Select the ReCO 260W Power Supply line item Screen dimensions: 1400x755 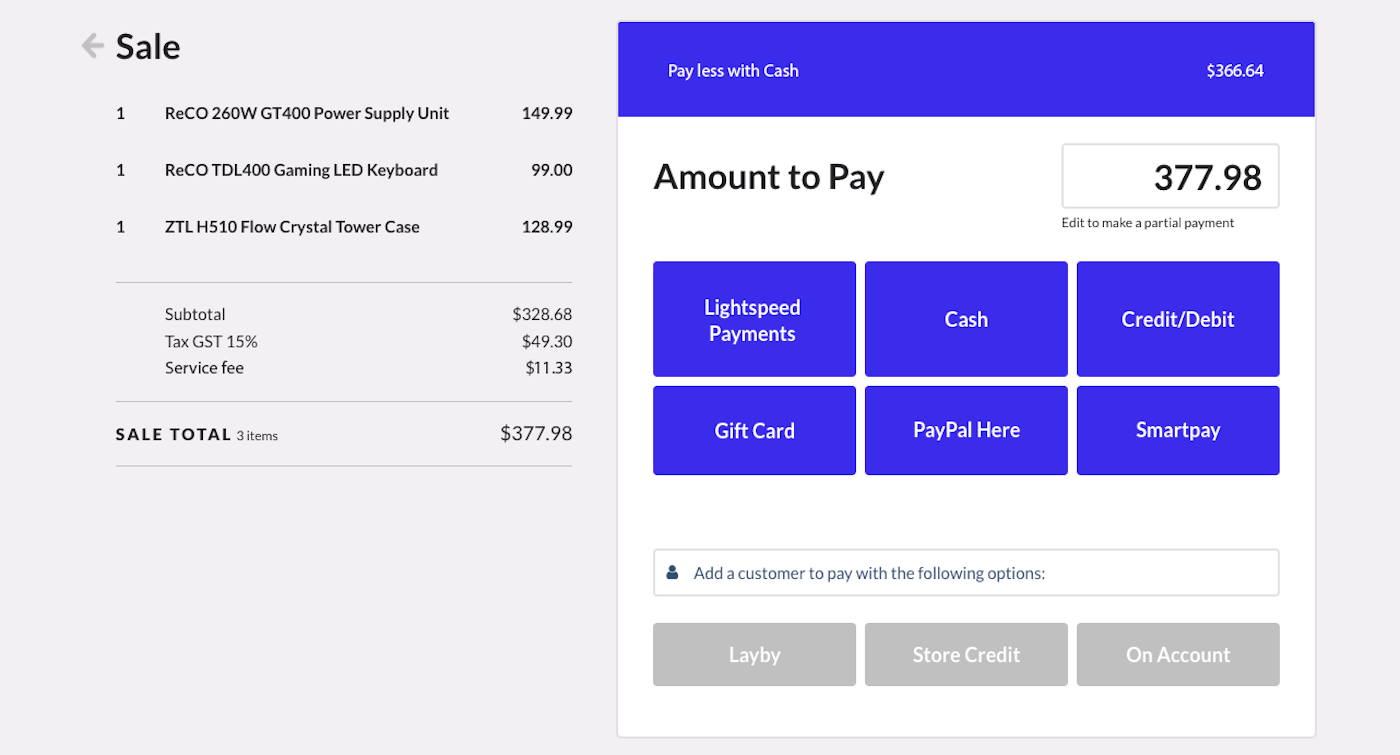click(x=307, y=114)
